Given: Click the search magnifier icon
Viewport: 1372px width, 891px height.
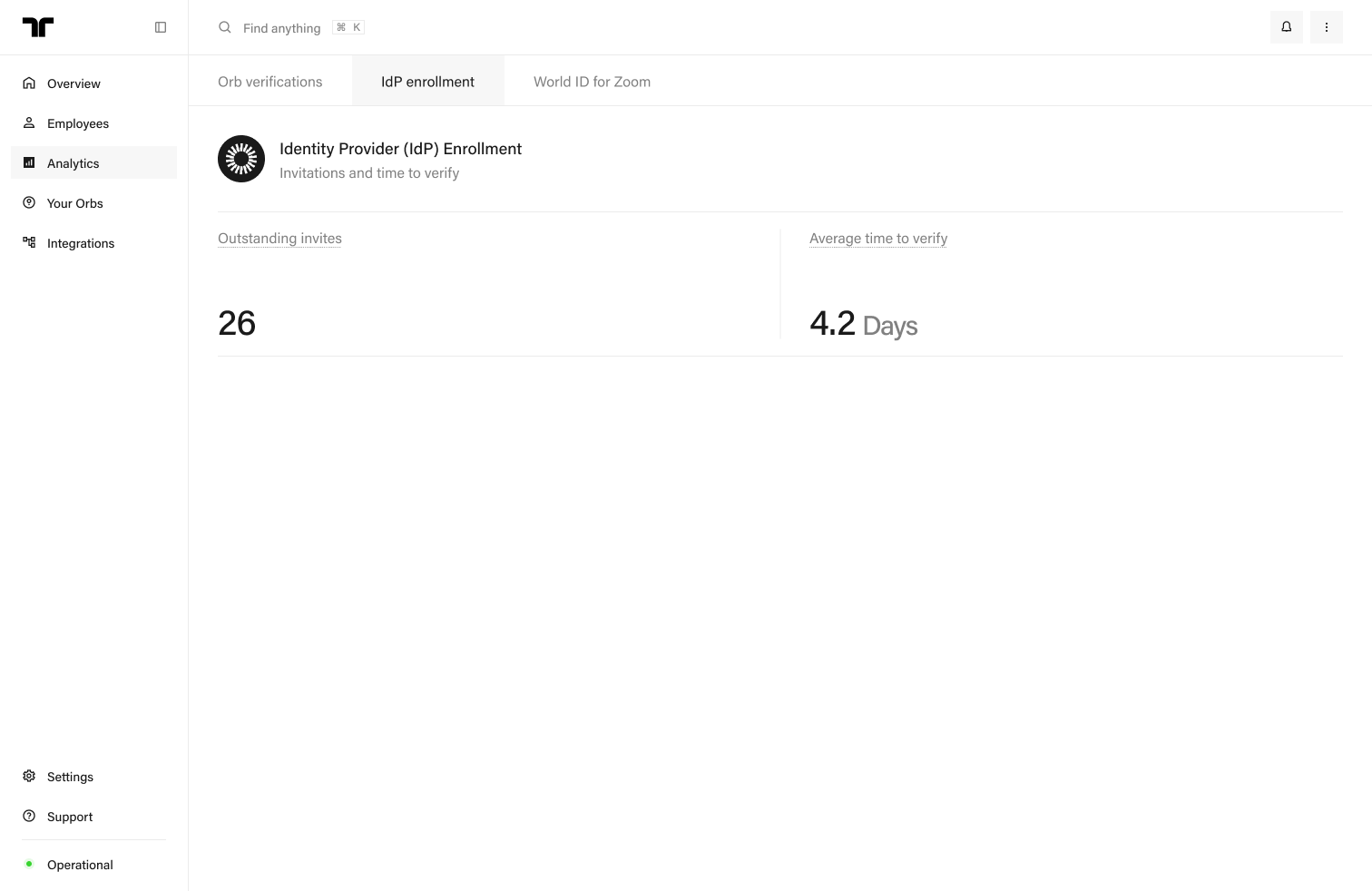Looking at the screenshot, I should [x=225, y=27].
